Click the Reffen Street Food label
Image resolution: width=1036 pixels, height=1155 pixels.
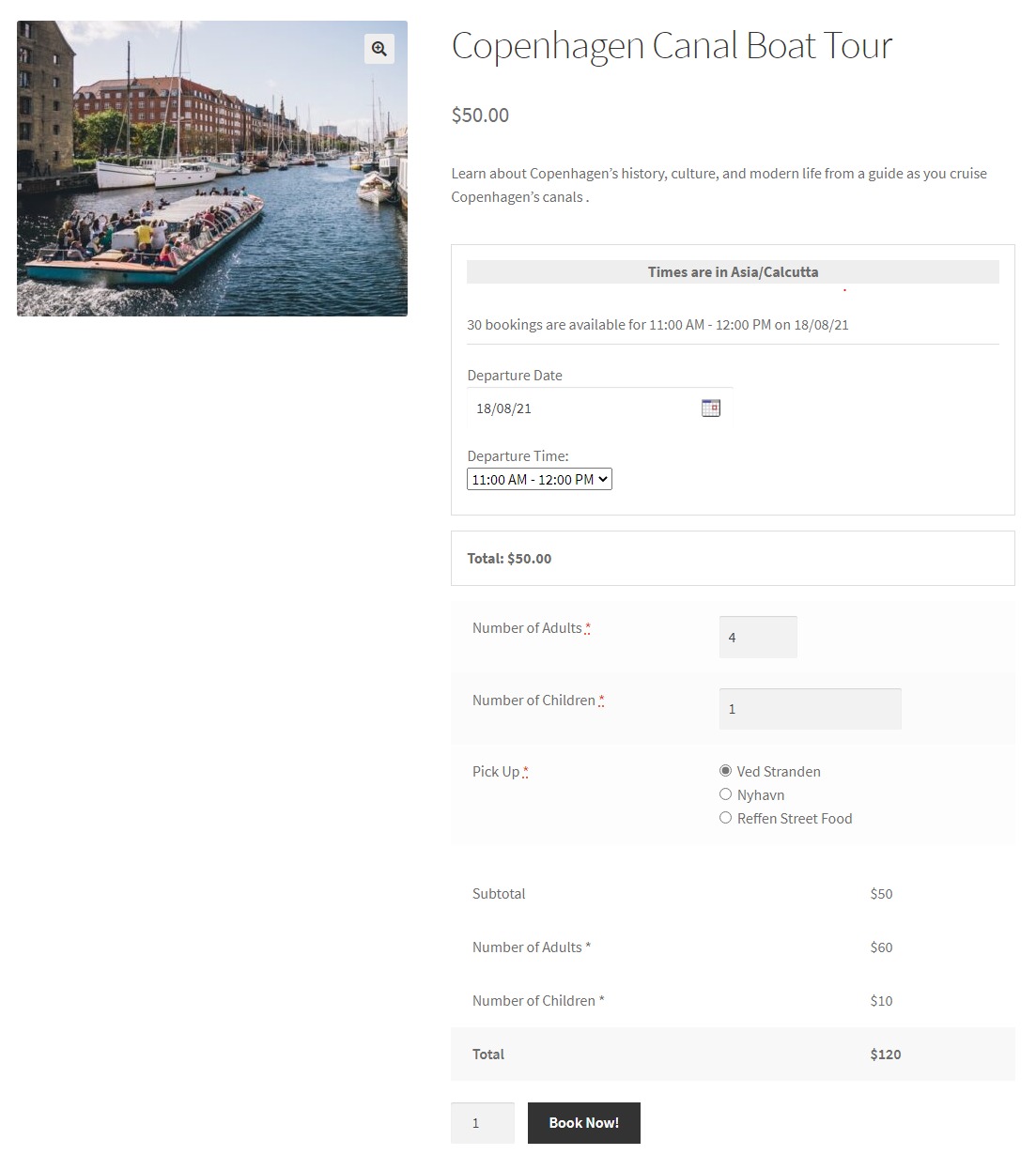point(795,819)
